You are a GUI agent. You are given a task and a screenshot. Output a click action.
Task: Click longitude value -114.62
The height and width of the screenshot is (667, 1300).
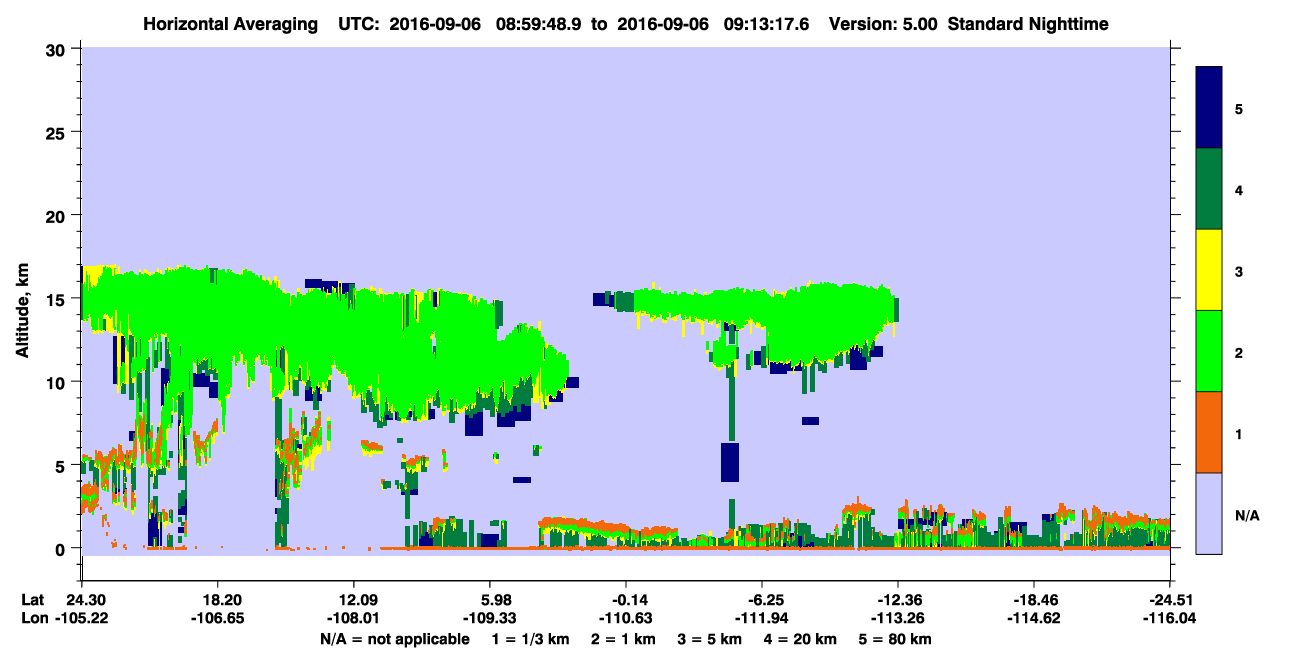[x=1034, y=619]
